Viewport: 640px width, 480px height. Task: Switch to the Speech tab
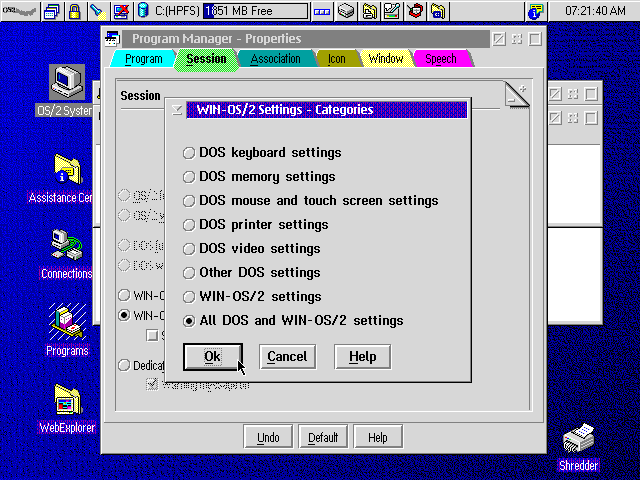(x=441, y=59)
